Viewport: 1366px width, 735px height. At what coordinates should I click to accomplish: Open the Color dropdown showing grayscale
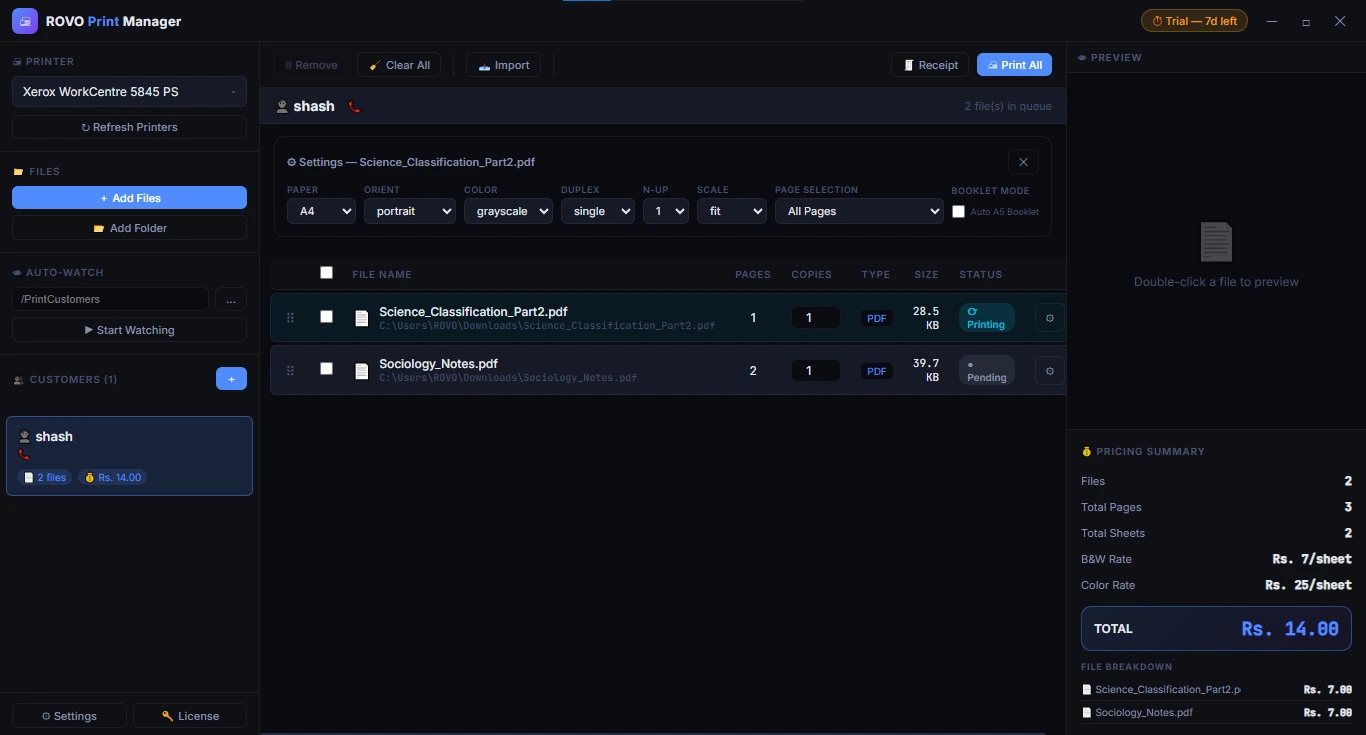coord(508,211)
